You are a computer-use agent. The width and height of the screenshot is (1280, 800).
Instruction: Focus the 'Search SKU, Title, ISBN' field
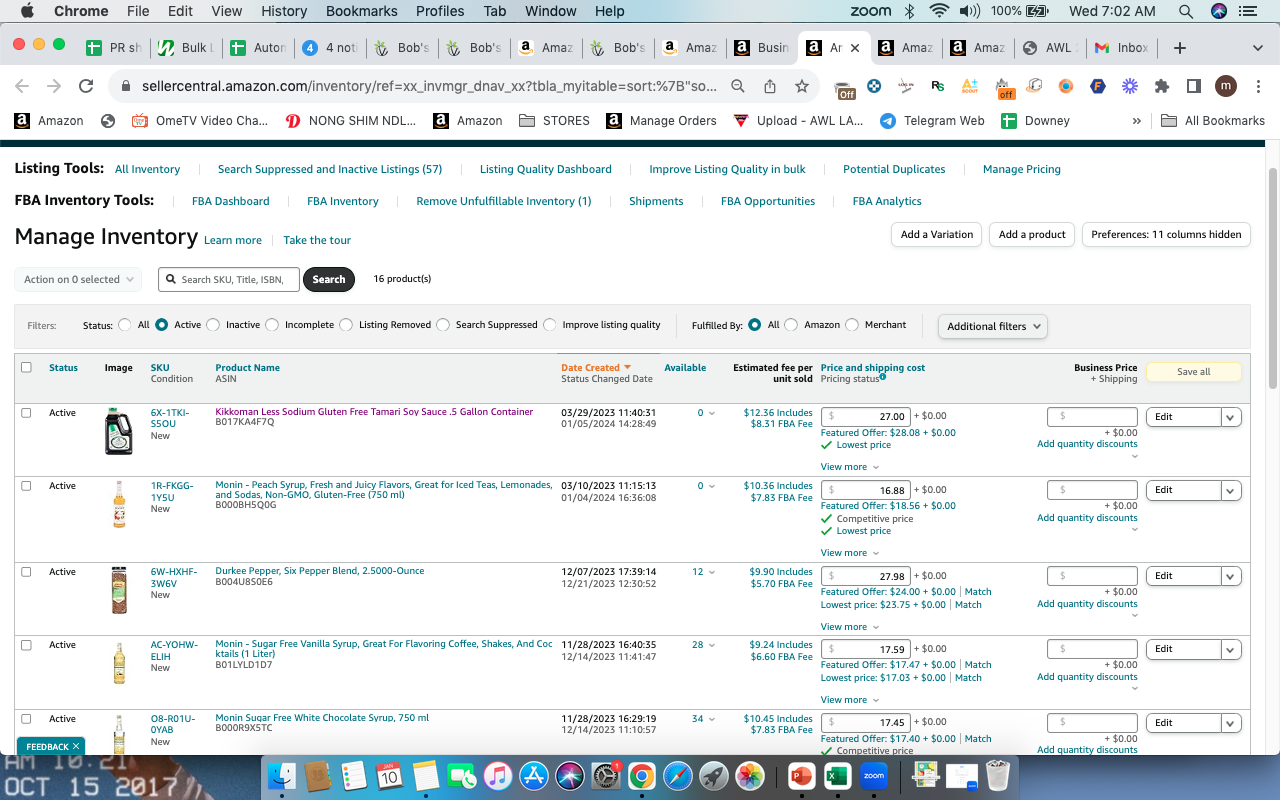pos(229,280)
